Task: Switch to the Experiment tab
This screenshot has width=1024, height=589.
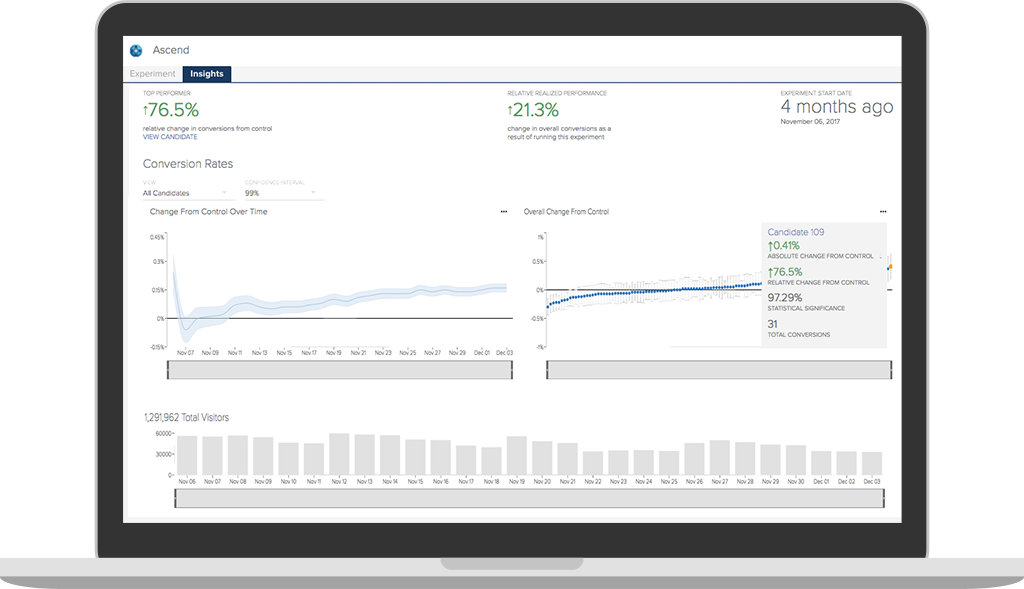Action: [x=152, y=74]
